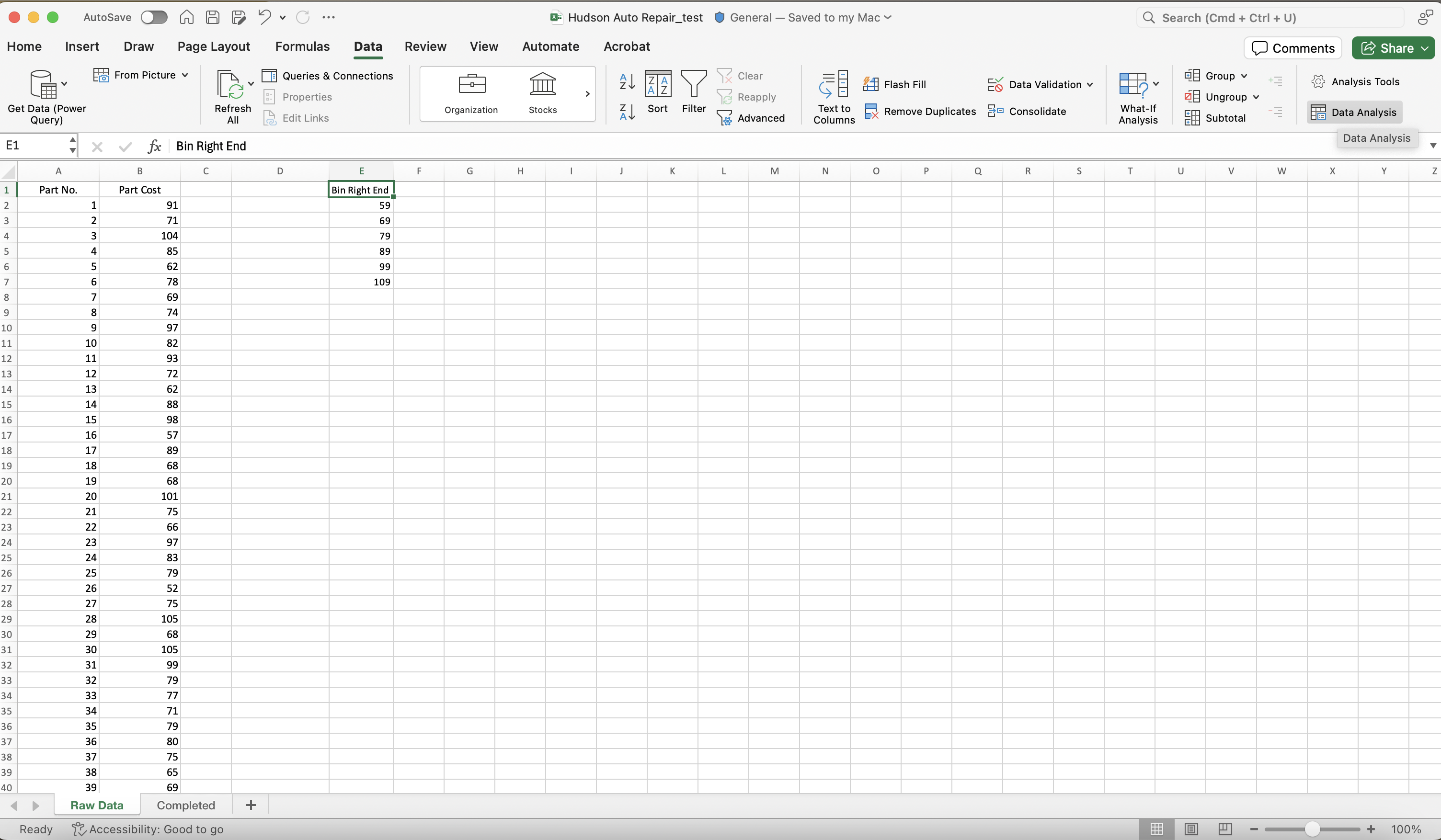Refresh All queries
Image resolution: width=1441 pixels, height=840 pixels.
click(232, 96)
